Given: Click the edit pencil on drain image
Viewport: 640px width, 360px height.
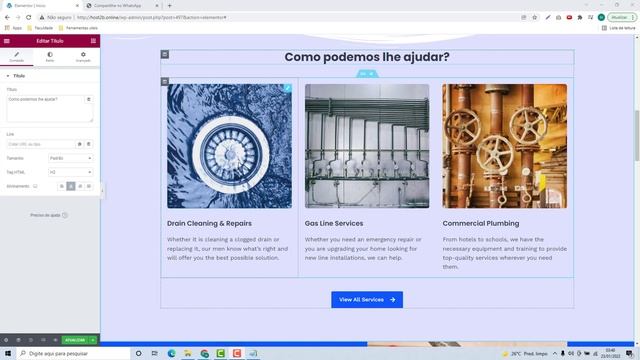Looking at the screenshot, I should (288, 88).
